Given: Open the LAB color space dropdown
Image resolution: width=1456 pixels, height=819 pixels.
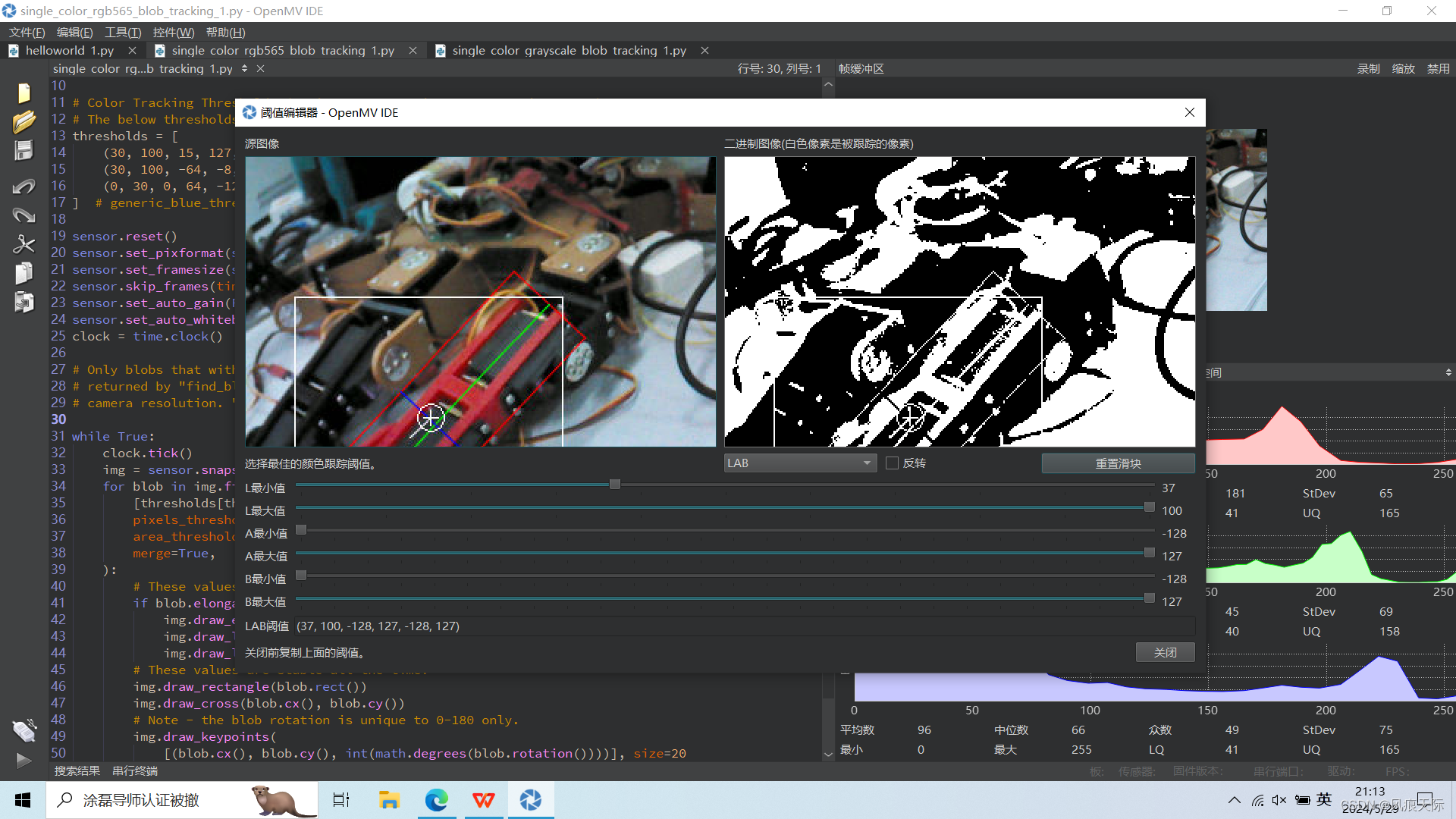Looking at the screenshot, I should pos(800,463).
